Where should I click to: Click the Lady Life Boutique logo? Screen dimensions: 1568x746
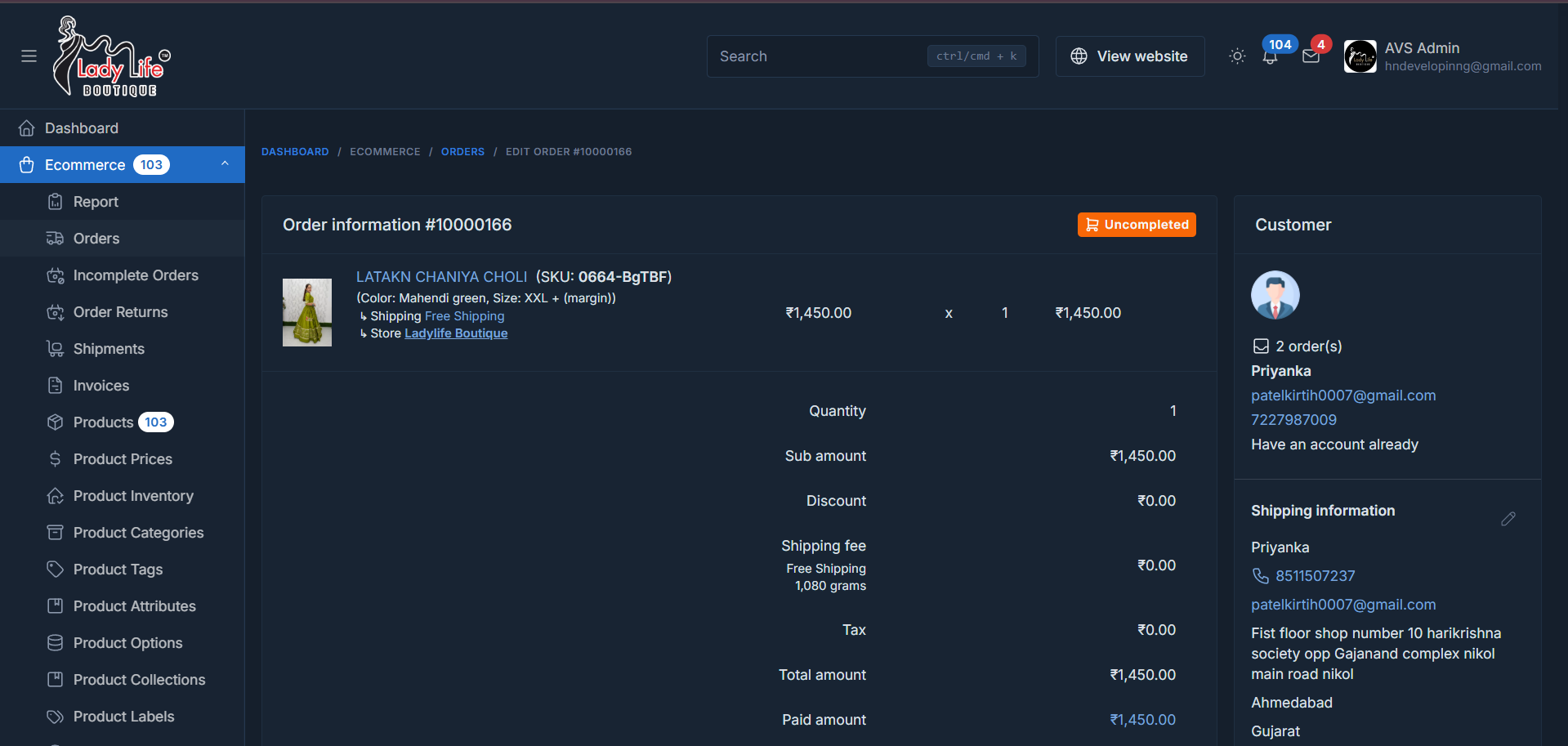pos(111,56)
